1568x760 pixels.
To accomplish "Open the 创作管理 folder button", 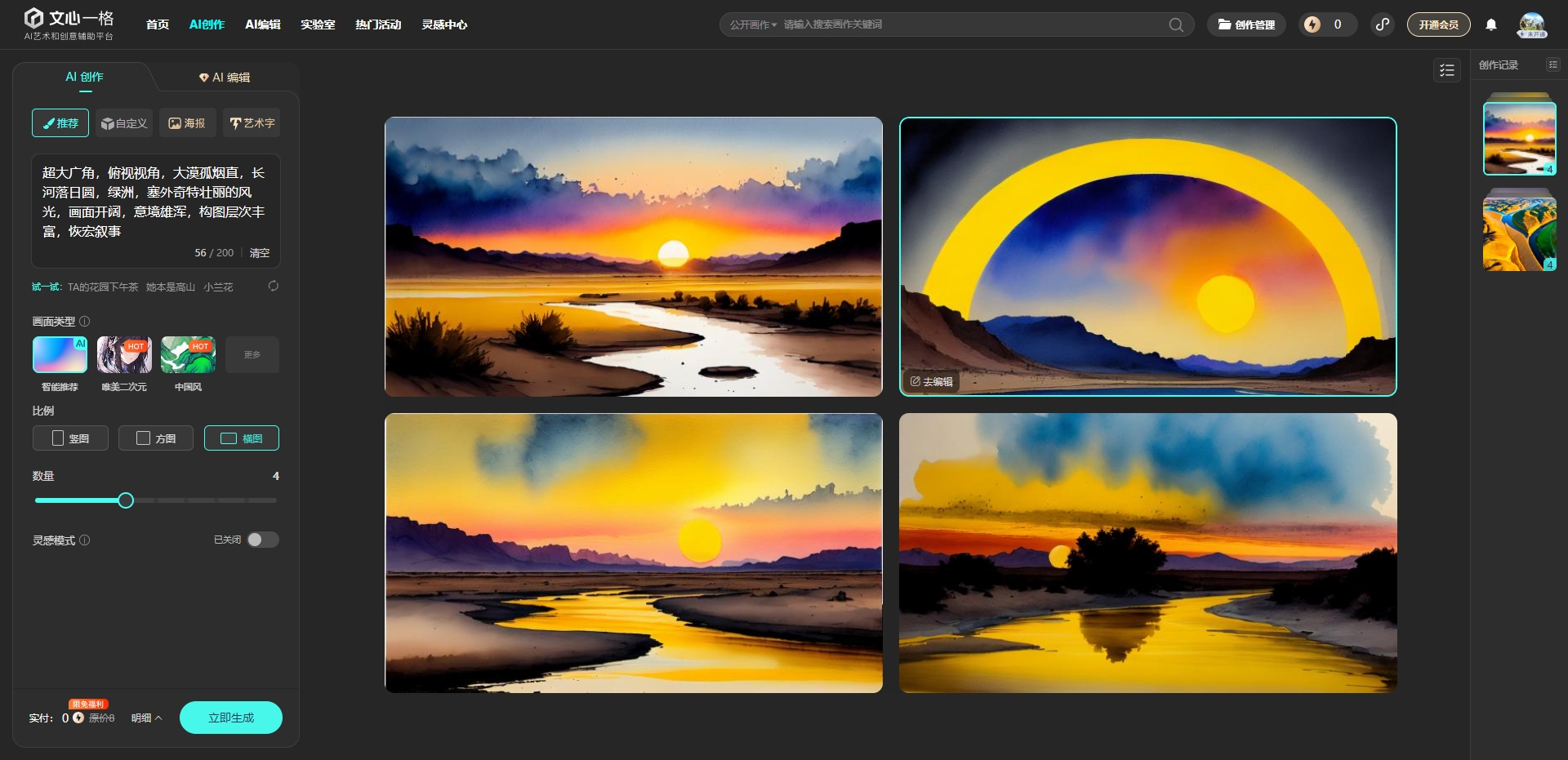I will tap(1246, 24).
